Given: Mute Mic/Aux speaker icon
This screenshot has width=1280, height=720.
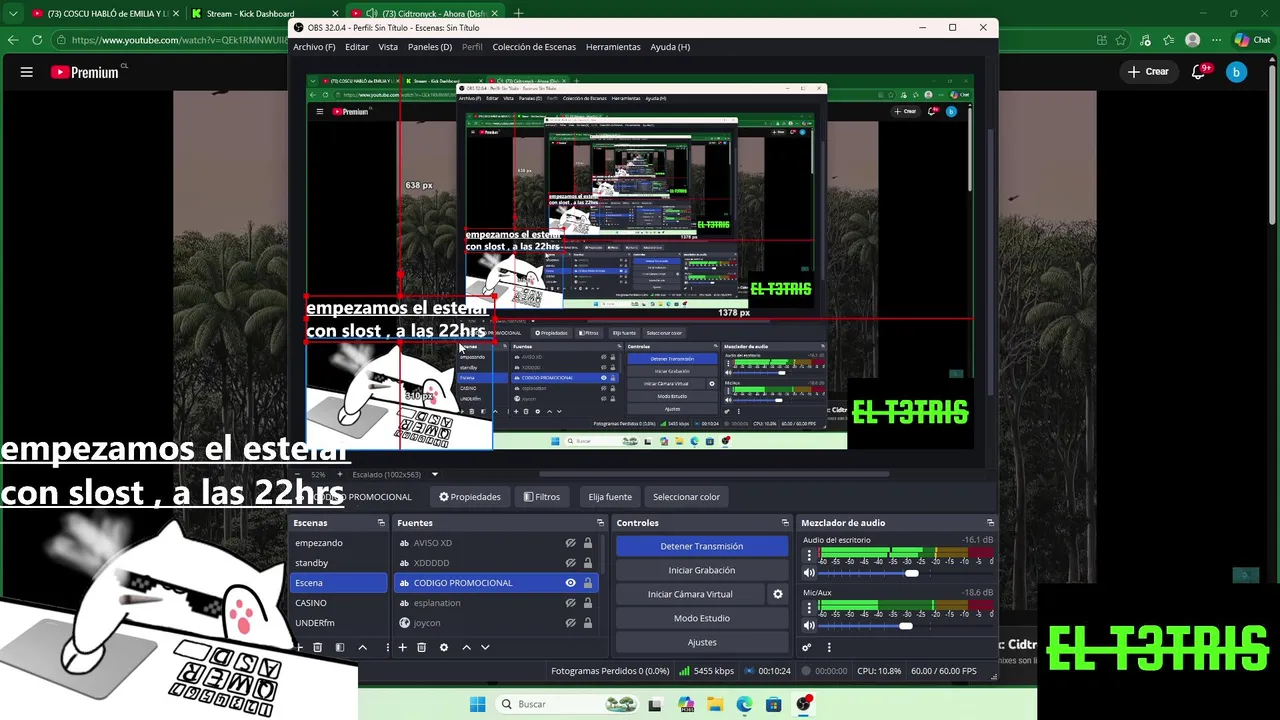Looking at the screenshot, I should pyautogui.click(x=809, y=626).
